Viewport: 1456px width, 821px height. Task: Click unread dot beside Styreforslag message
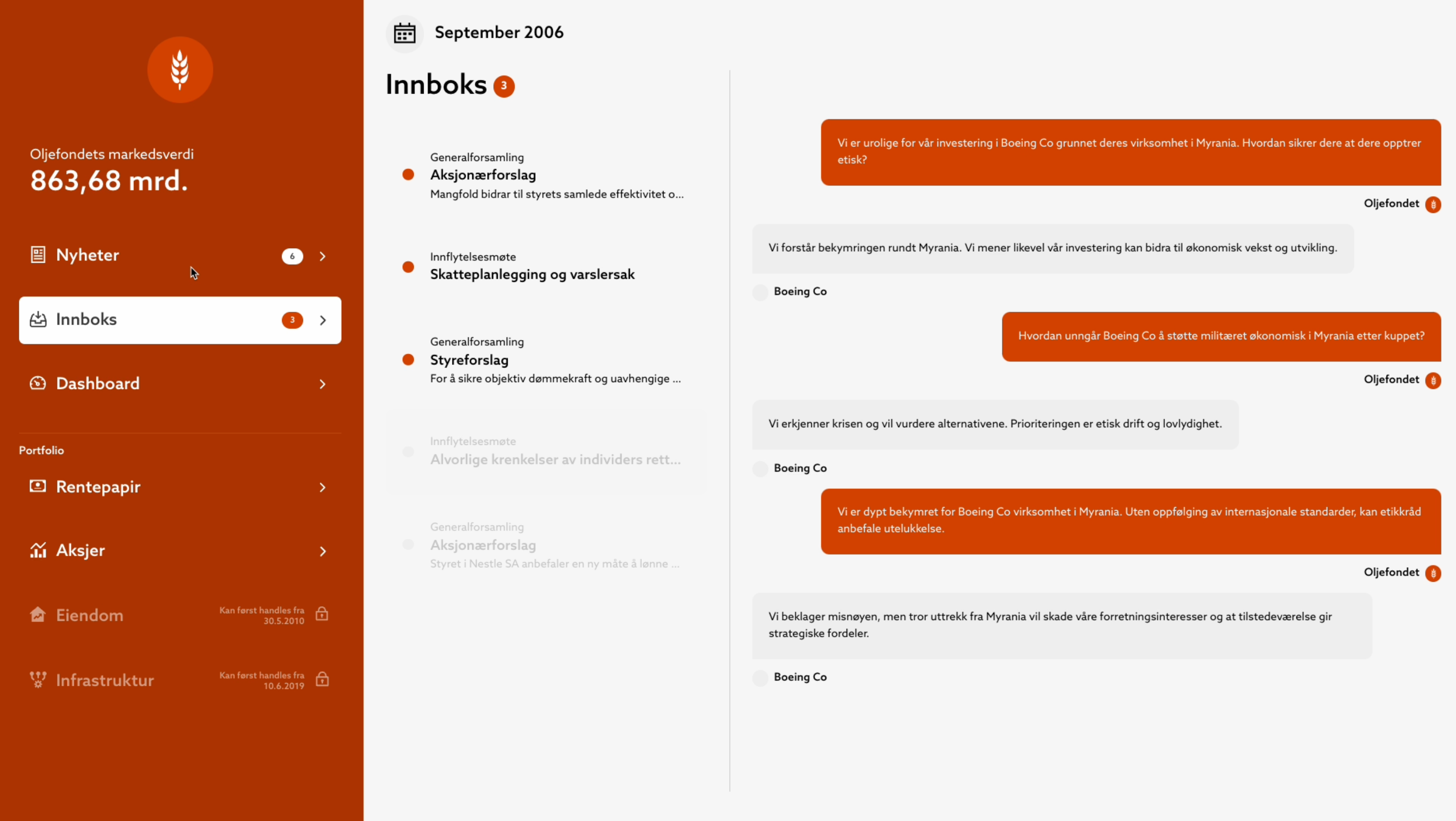coord(408,359)
